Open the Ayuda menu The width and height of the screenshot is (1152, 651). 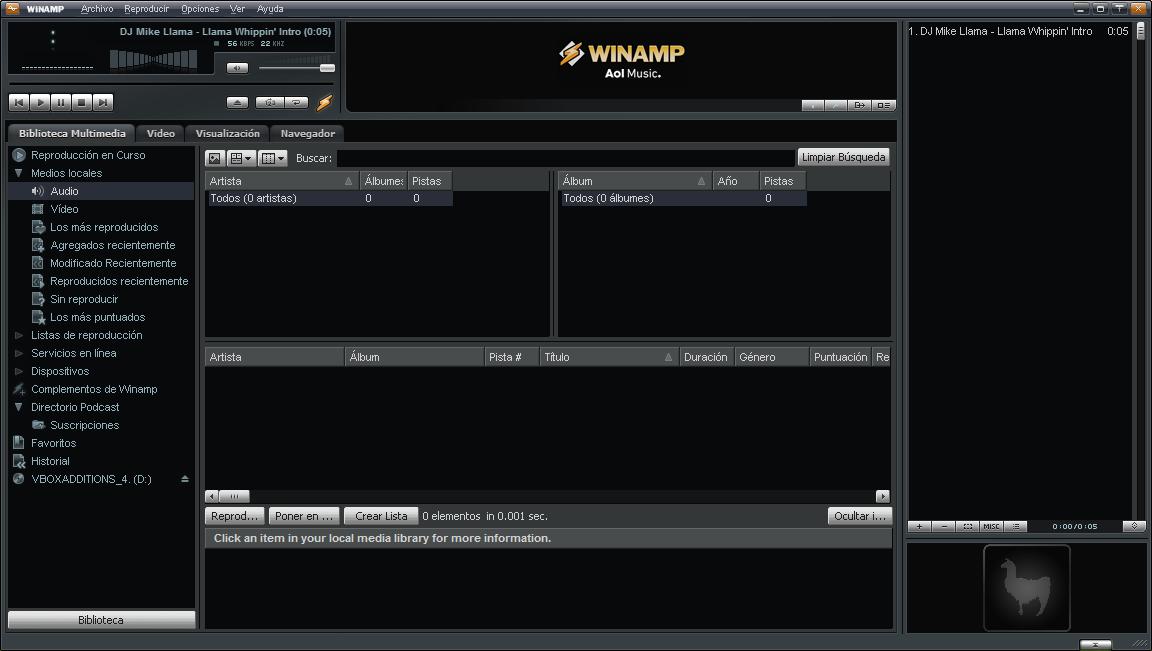(270, 9)
